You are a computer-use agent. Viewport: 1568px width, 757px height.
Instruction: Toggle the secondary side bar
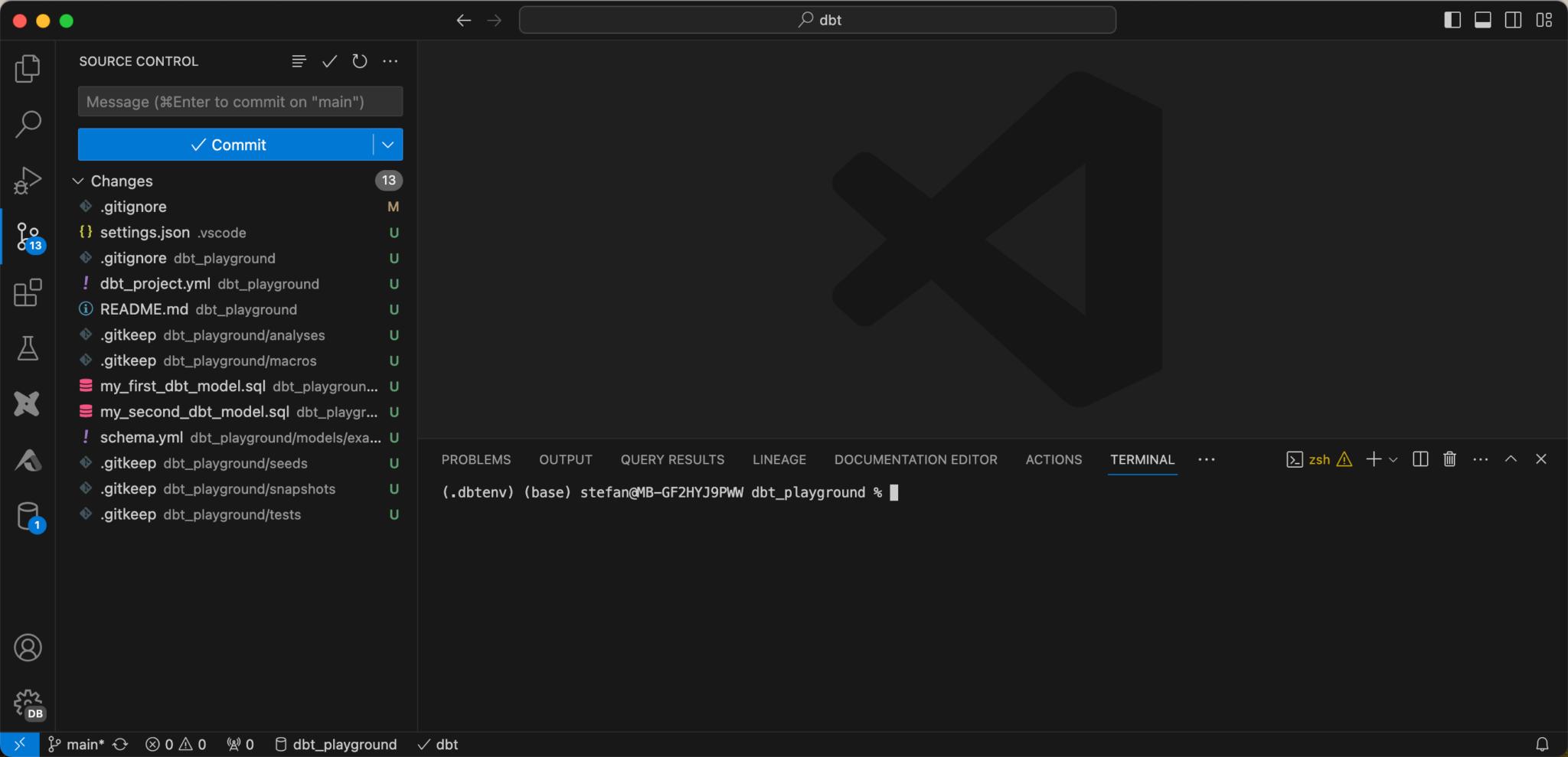pyautogui.click(x=1514, y=20)
